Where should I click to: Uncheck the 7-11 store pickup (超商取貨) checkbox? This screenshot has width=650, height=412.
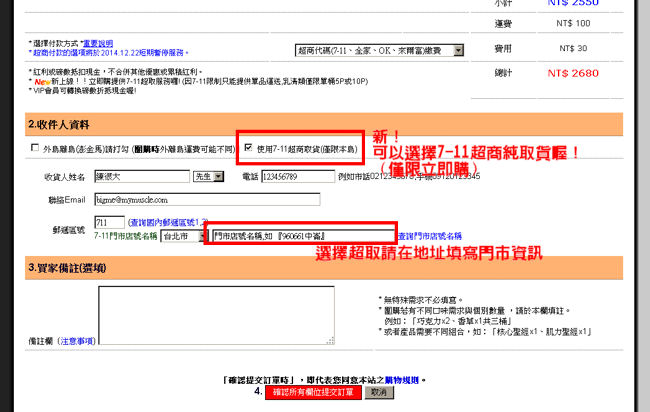248,148
